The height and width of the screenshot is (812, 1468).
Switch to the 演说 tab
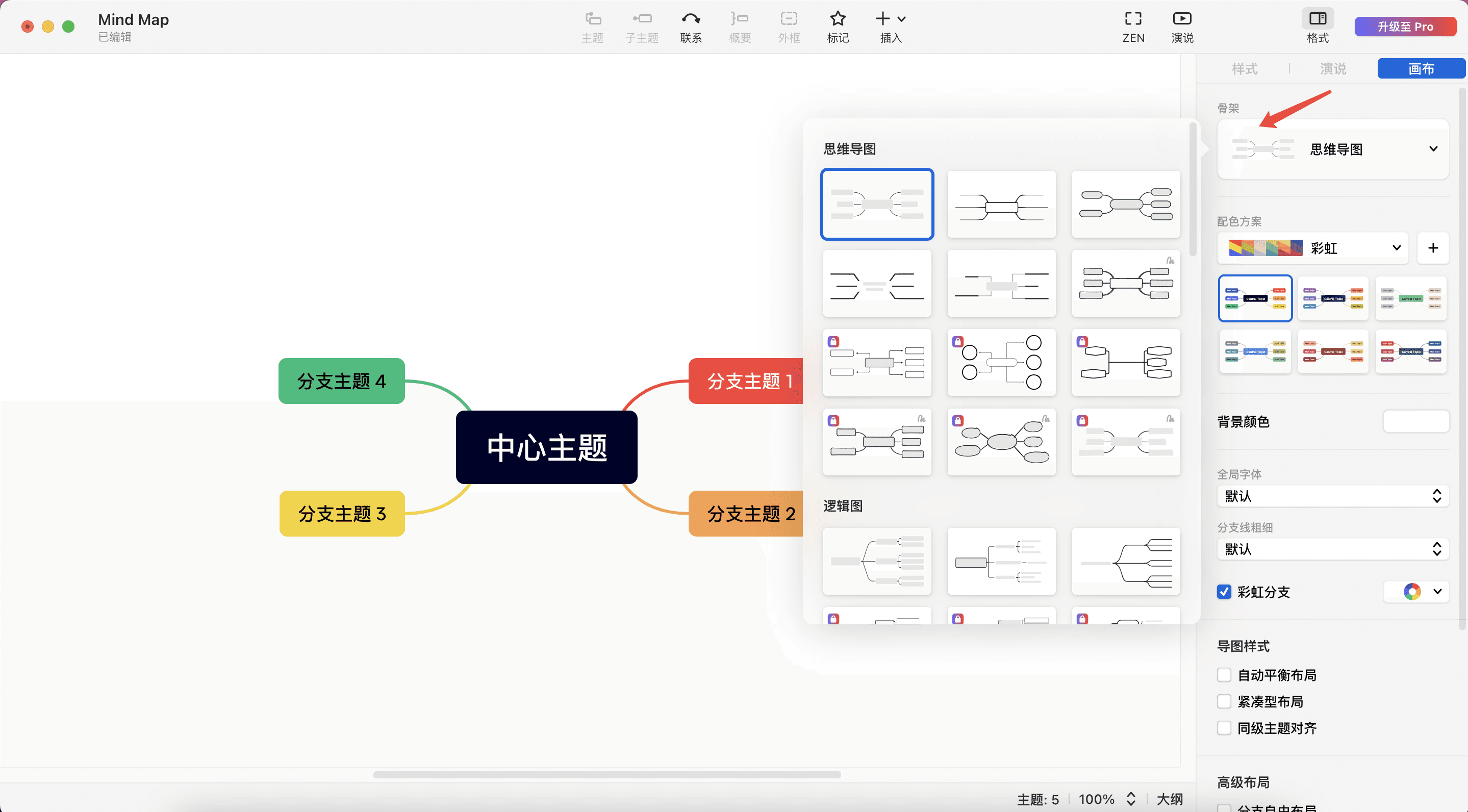[1333, 68]
